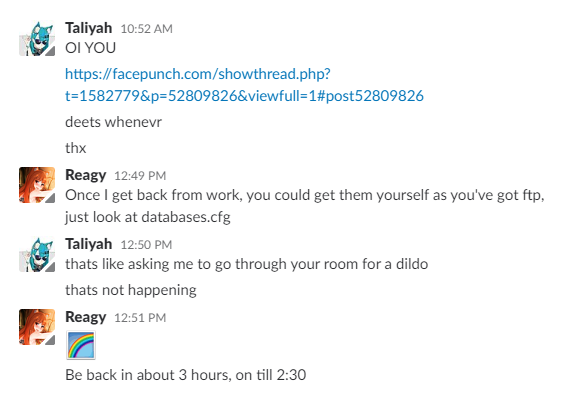
Task: Click the "deets whenevr" message
Action: (113, 122)
